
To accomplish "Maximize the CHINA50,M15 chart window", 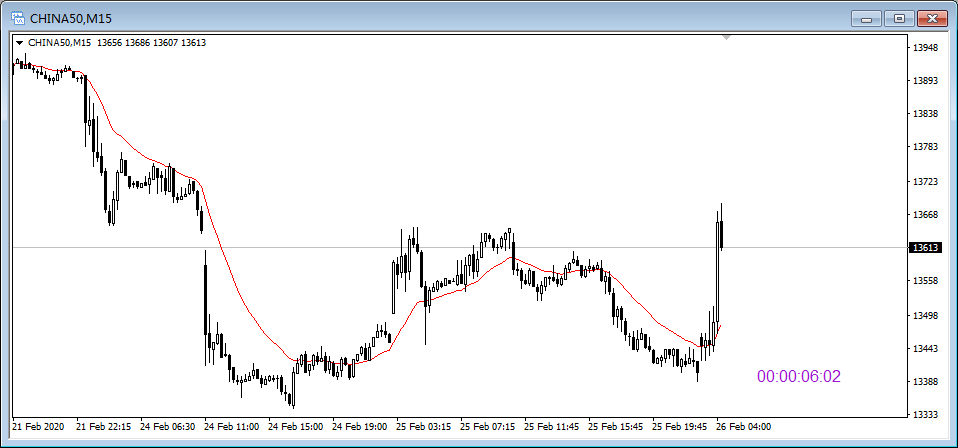I will tap(899, 18).
